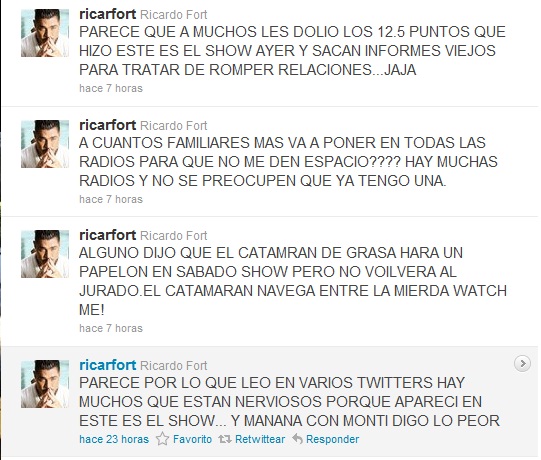Click the Favorito star icon
This screenshot has width=541, height=460.
click(162, 439)
